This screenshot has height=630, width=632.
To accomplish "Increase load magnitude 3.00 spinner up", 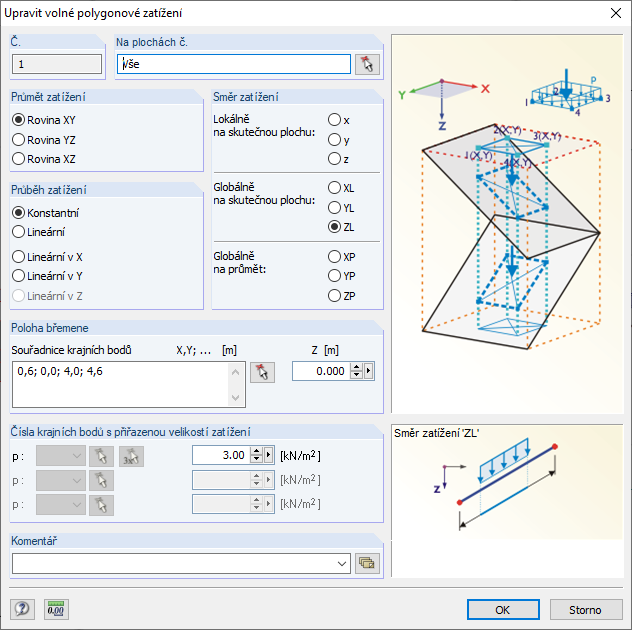I will click(256, 451).
